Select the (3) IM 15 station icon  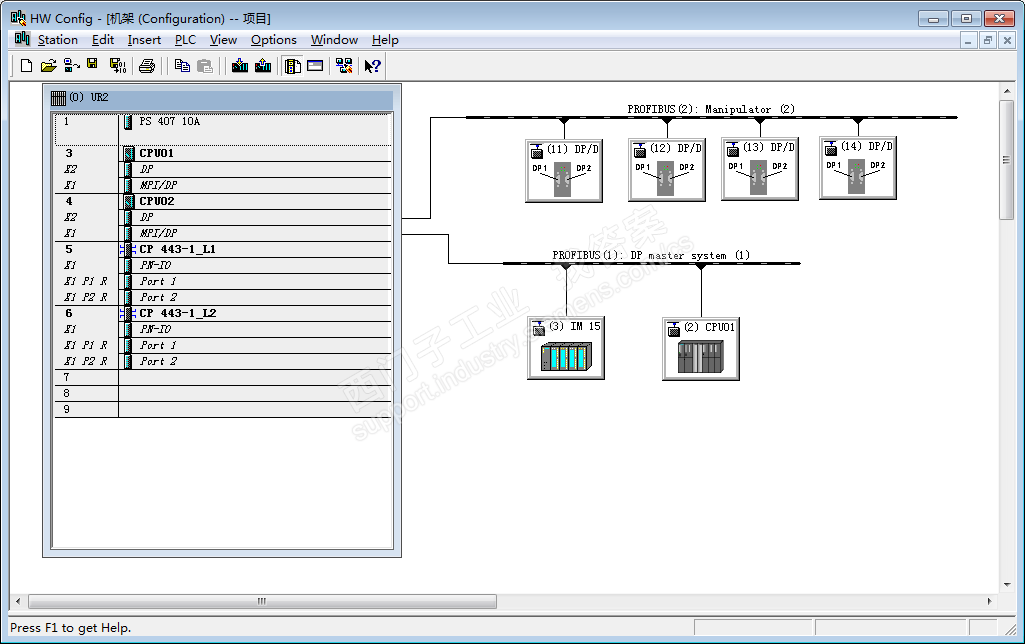[x=566, y=348]
